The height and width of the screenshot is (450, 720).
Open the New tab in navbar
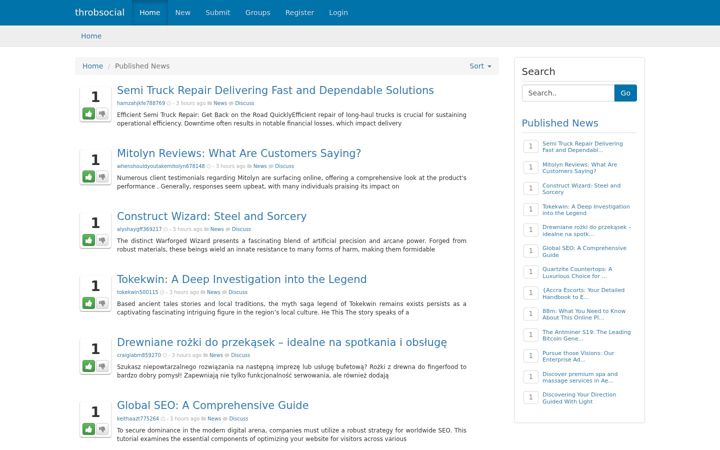pos(182,12)
